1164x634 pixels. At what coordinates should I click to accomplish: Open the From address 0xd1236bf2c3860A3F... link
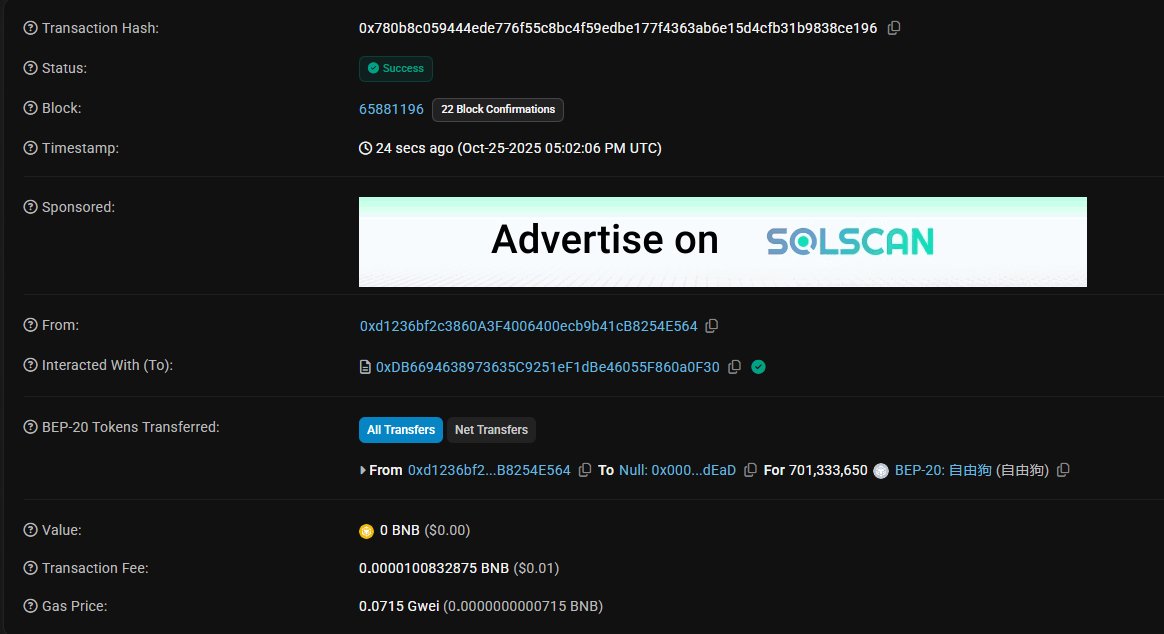click(x=529, y=326)
